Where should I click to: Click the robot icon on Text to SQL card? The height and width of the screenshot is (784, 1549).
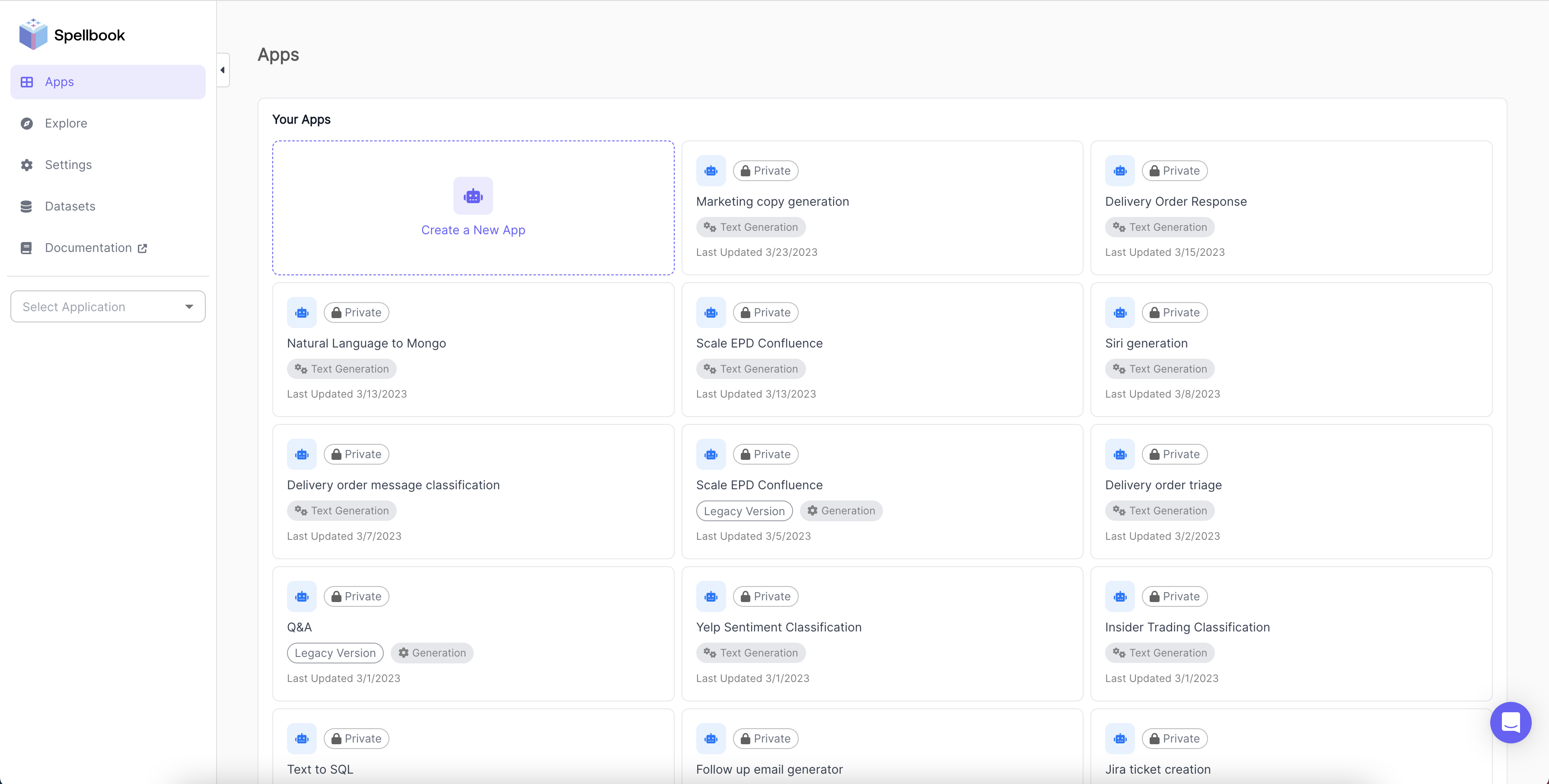click(301, 738)
